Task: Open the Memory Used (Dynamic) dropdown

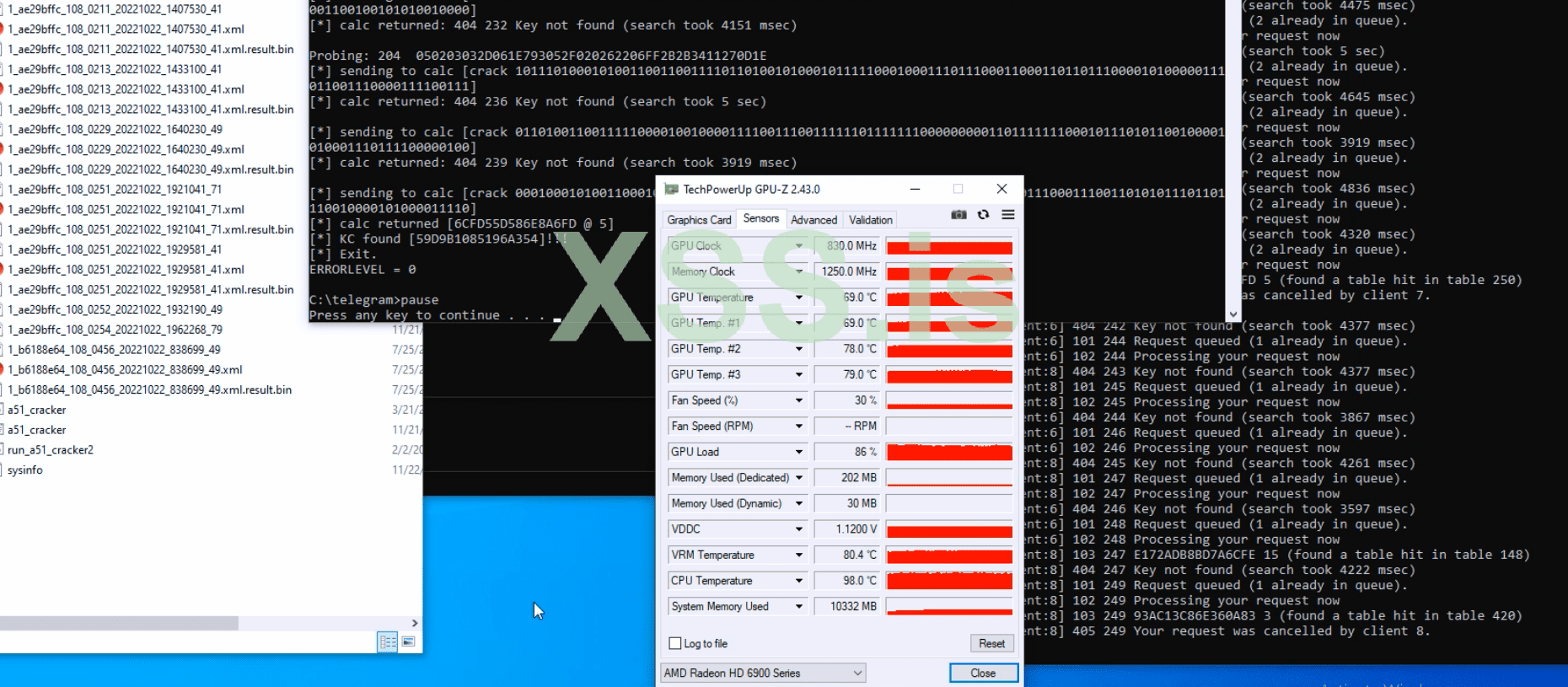Action: 799,503
